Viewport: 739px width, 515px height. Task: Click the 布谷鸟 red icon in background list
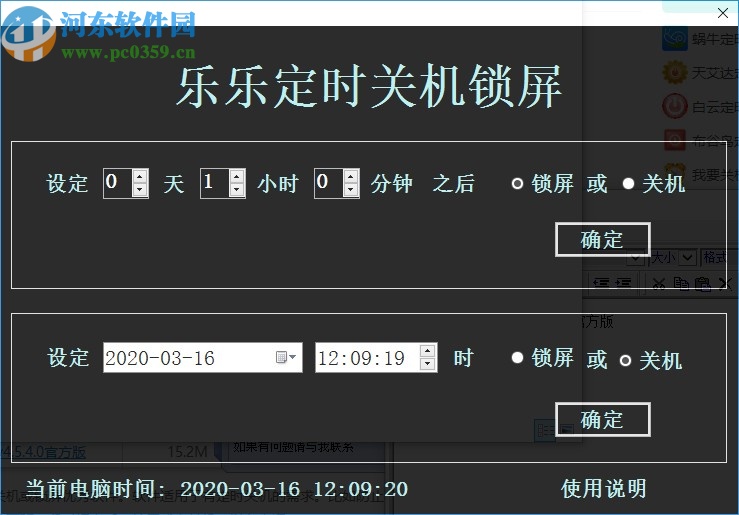coord(675,140)
